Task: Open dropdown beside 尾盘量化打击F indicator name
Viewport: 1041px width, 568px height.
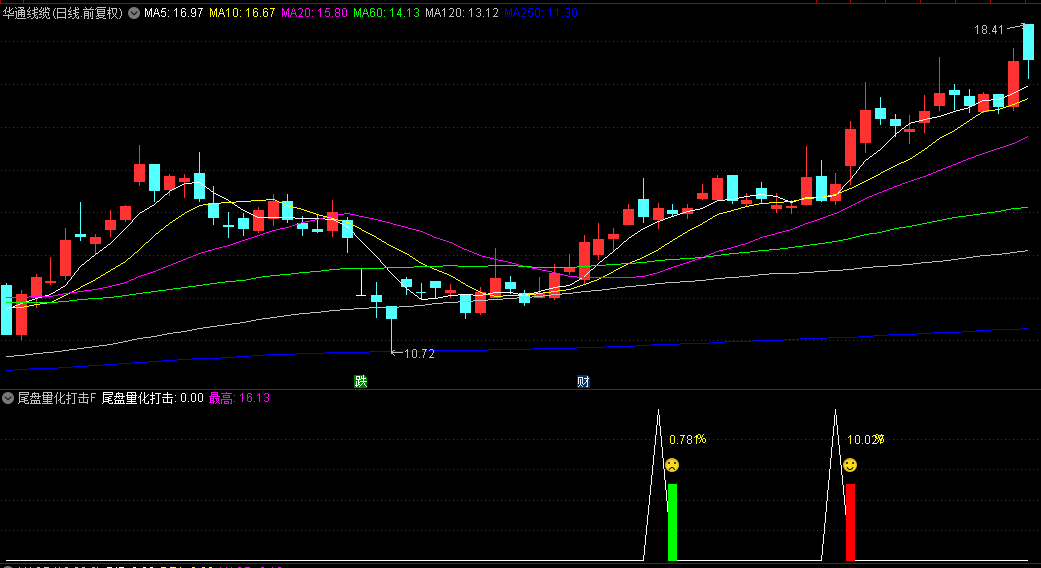Action: click(8, 398)
